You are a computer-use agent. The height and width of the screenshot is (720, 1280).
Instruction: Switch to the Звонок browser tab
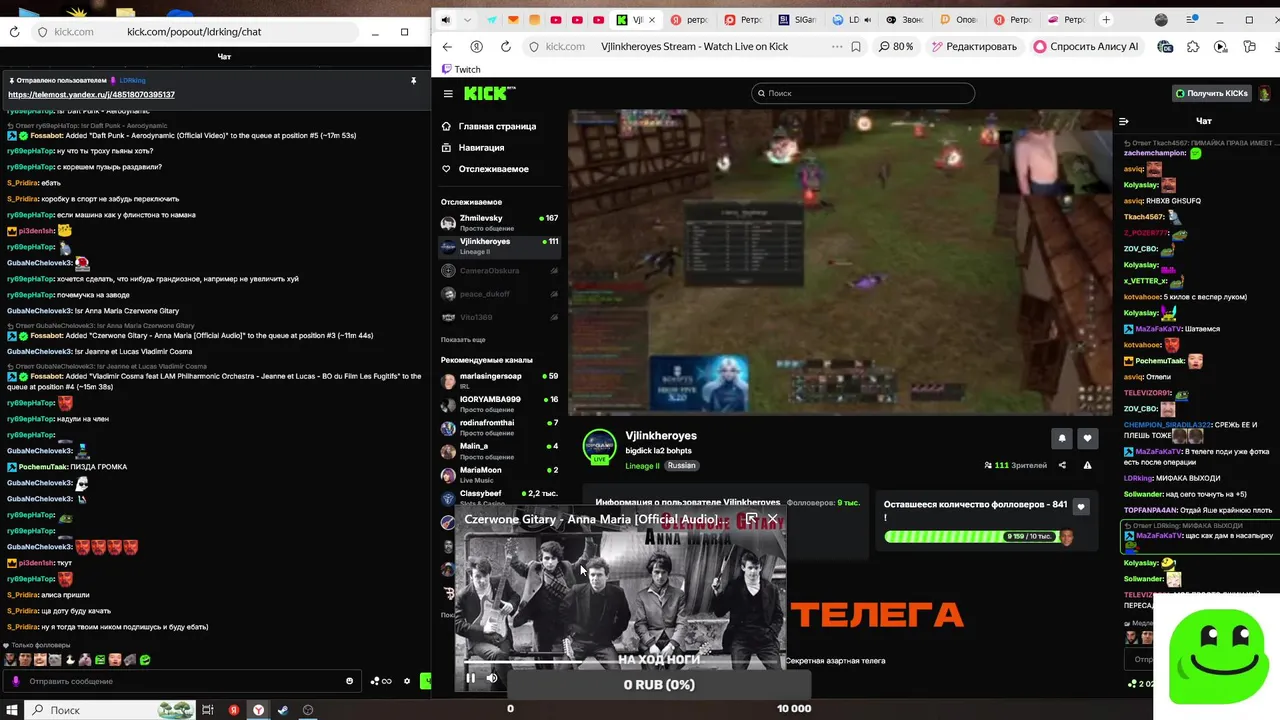[905, 20]
